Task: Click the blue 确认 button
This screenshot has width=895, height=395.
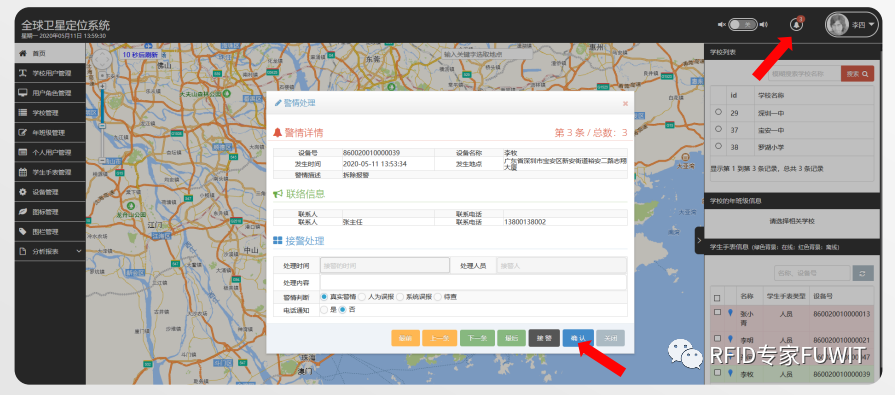Action: pyautogui.click(x=578, y=338)
